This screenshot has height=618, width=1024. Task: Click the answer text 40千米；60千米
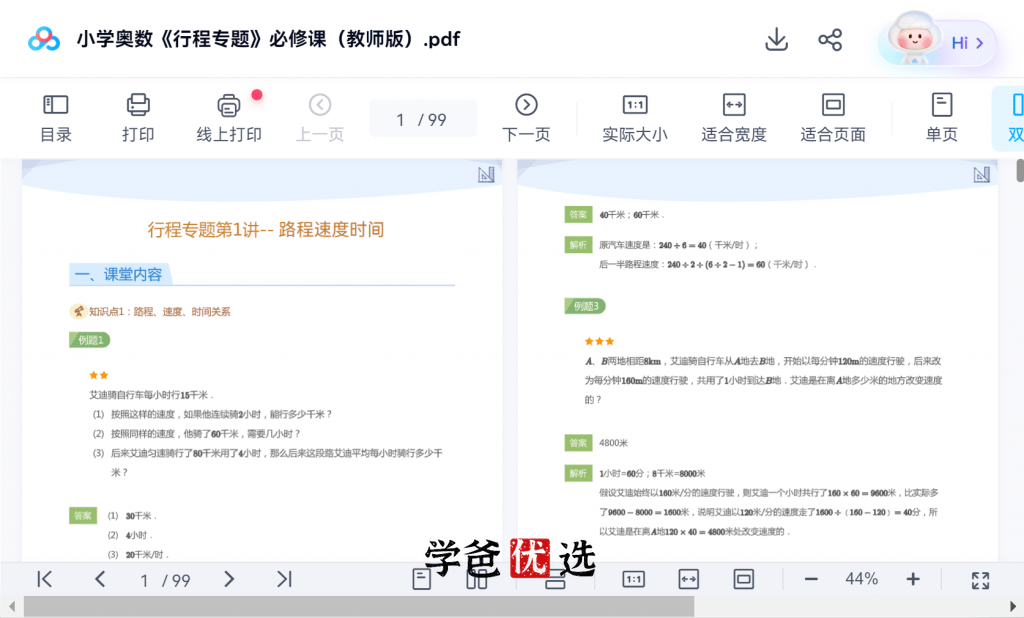pos(632,215)
